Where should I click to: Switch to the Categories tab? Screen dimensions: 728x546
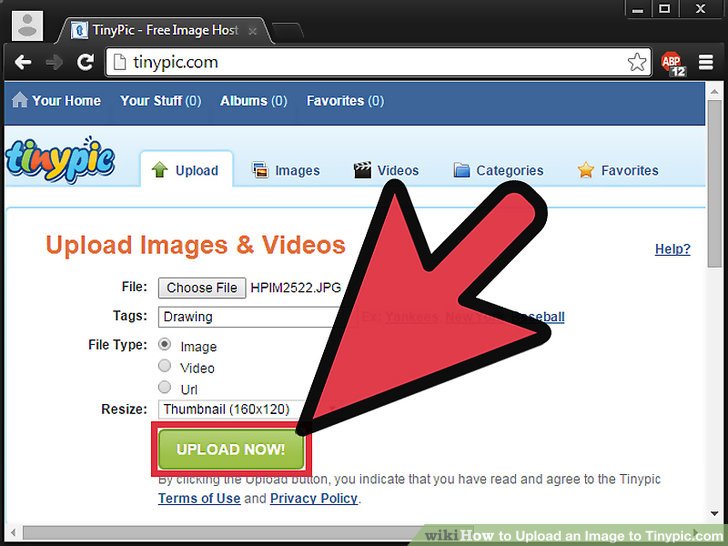coord(498,170)
